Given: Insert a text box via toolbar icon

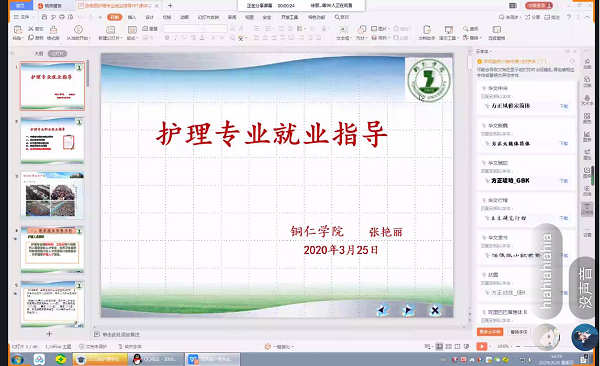Looking at the screenshot, I should point(343,30).
